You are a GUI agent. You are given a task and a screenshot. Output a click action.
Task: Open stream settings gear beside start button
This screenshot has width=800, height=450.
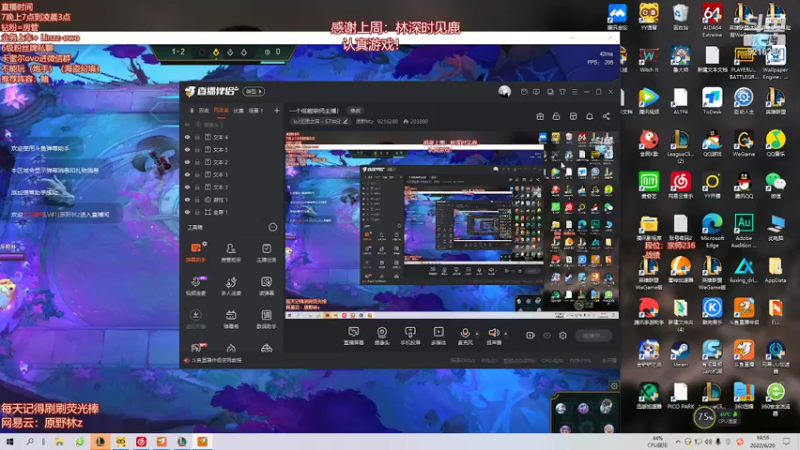(x=563, y=335)
